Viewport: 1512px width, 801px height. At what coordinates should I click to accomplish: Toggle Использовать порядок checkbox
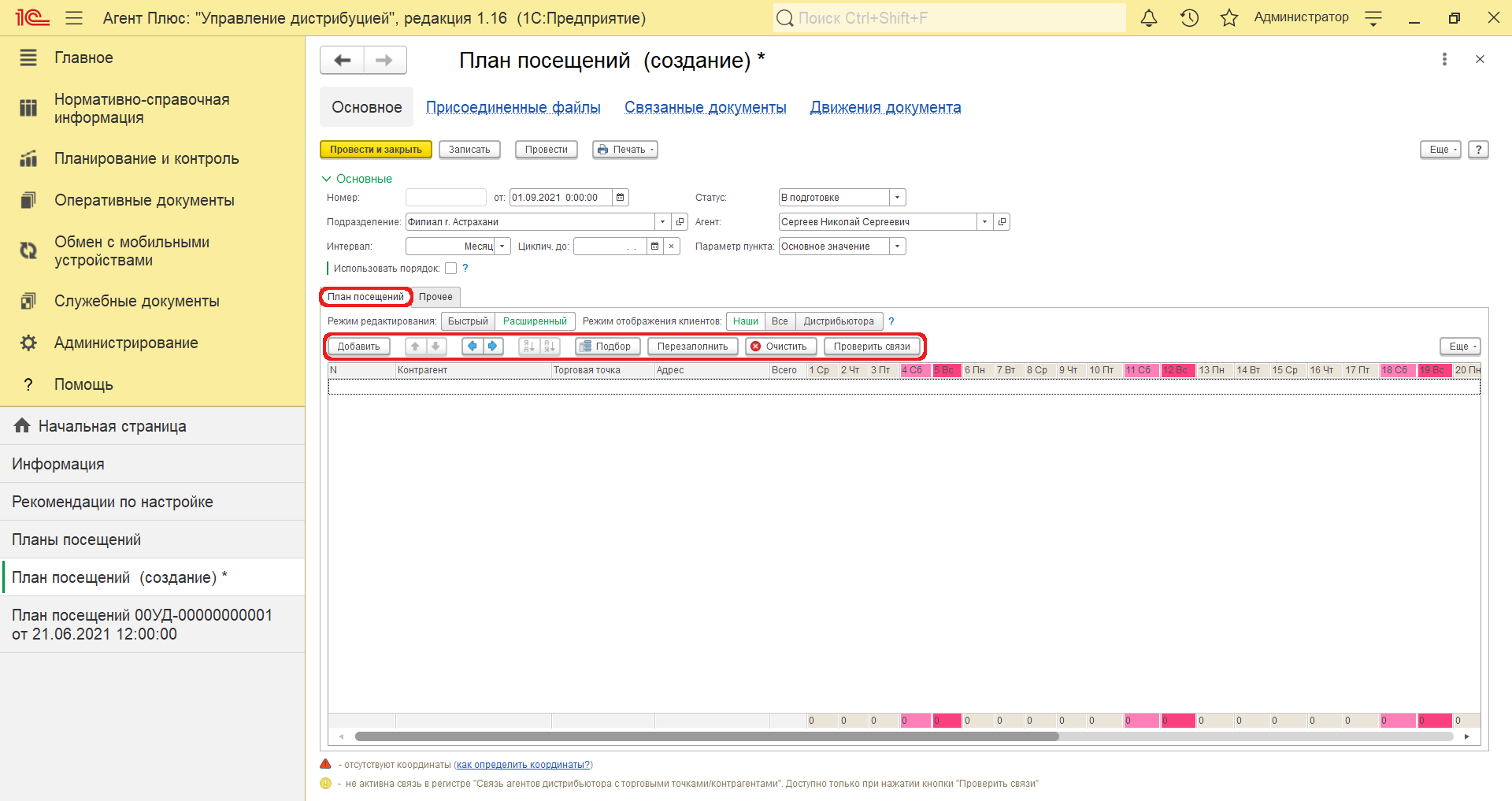[450, 269]
